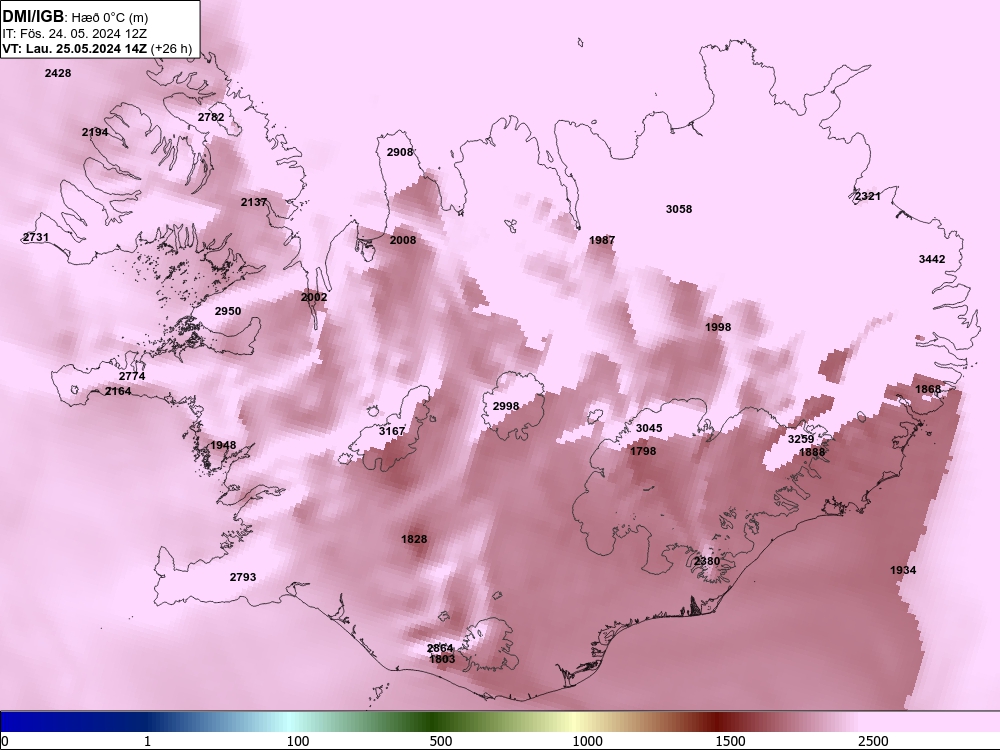
Task: Click the map value 2321
Action: tap(868, 196)
